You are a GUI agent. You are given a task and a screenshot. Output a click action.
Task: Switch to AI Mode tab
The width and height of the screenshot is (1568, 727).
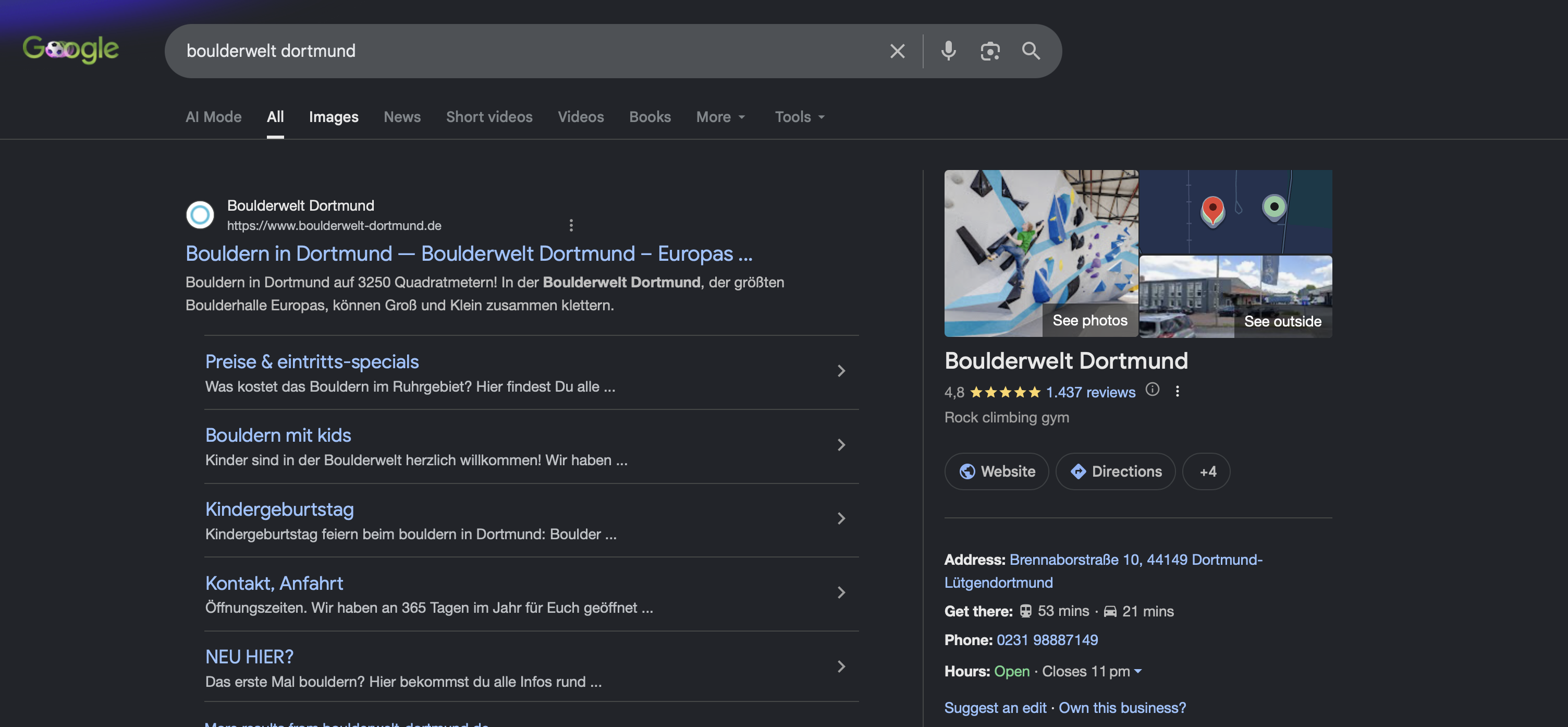click(x=214, y=117)
